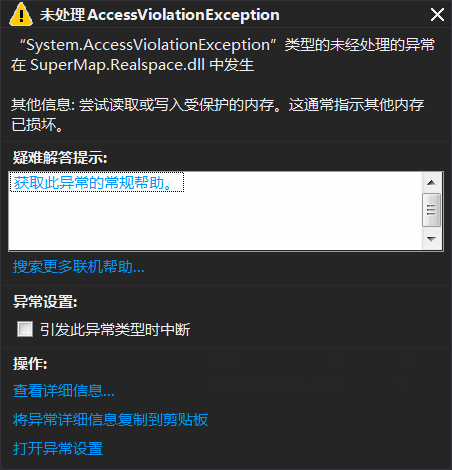
Task: Click the scrollbar thumb in the tips list
Action: 432,210
